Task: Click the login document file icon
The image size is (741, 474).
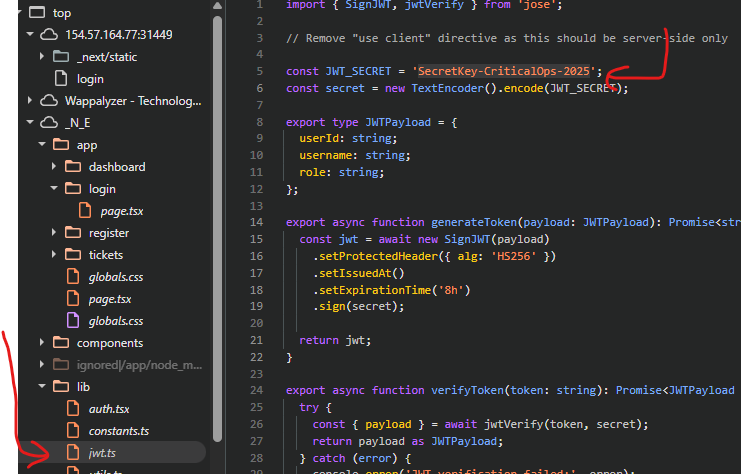Action: (61, 78)
